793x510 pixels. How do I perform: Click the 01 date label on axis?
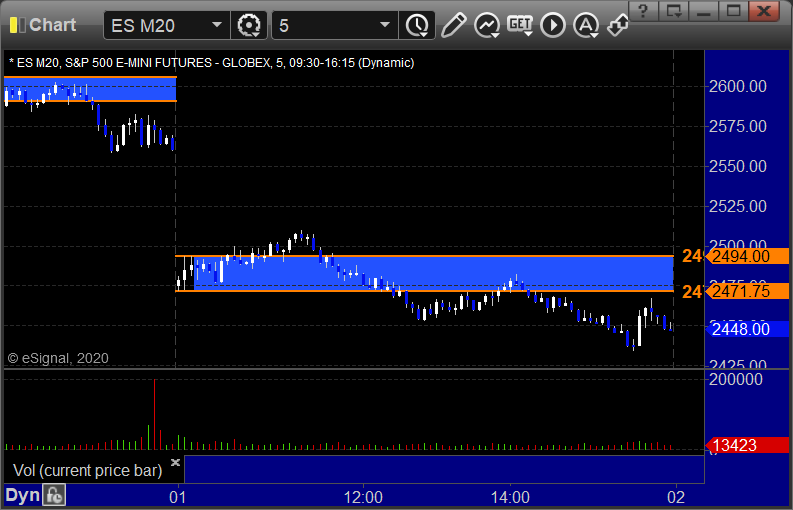(178, 497)
